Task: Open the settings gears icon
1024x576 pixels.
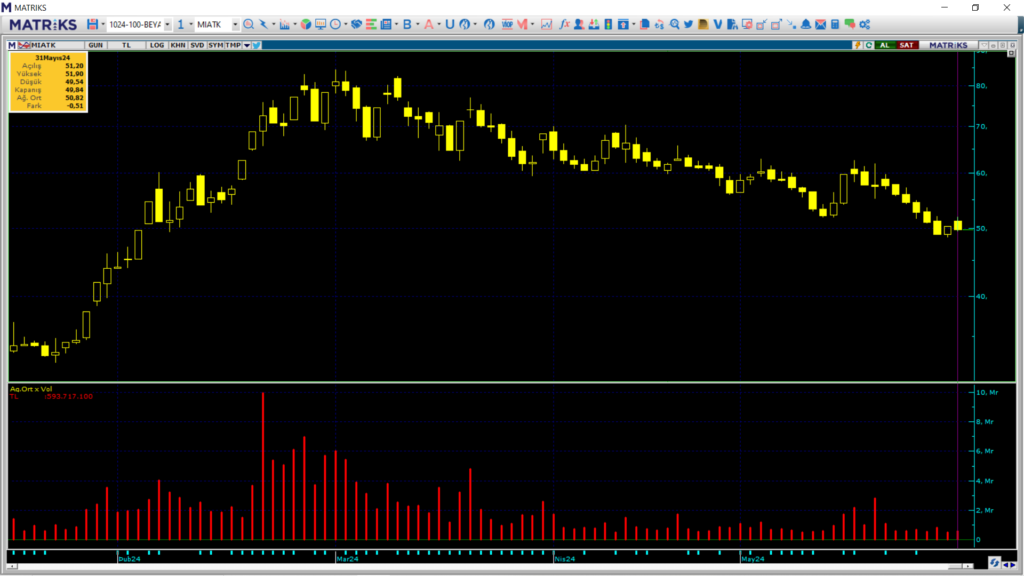Action: 865,24
